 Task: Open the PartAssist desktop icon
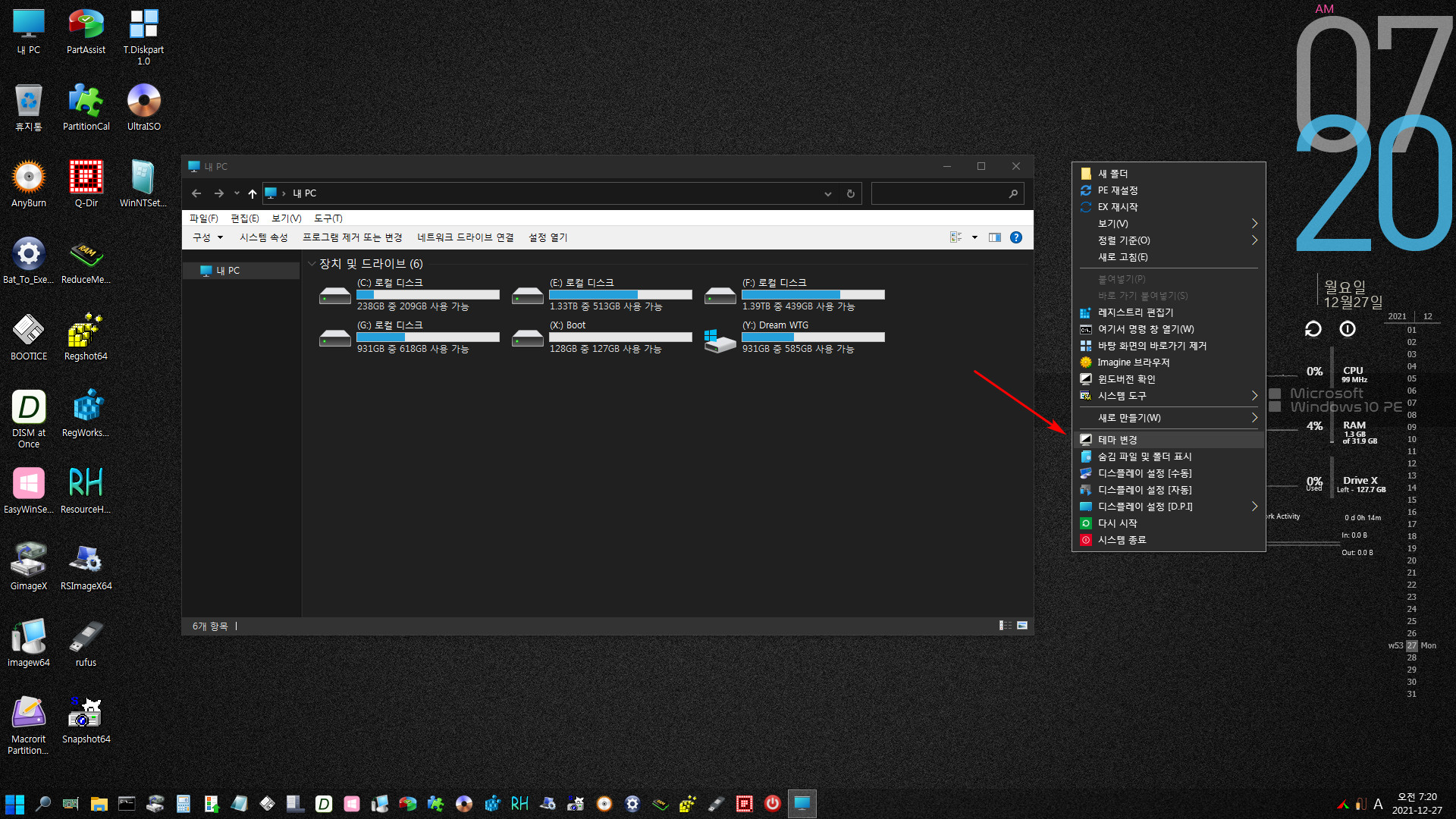point(86,32)
